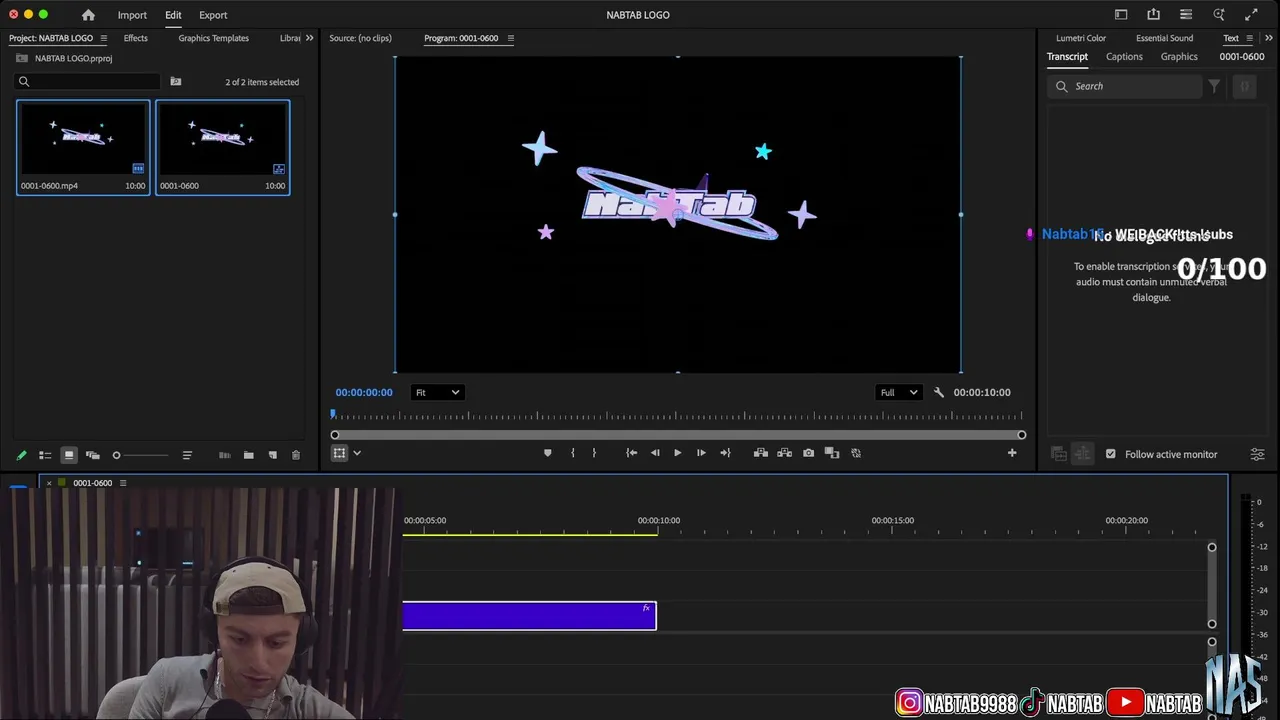
Task: Click the Transcript search field
Action: click(x=1125, y=86)
